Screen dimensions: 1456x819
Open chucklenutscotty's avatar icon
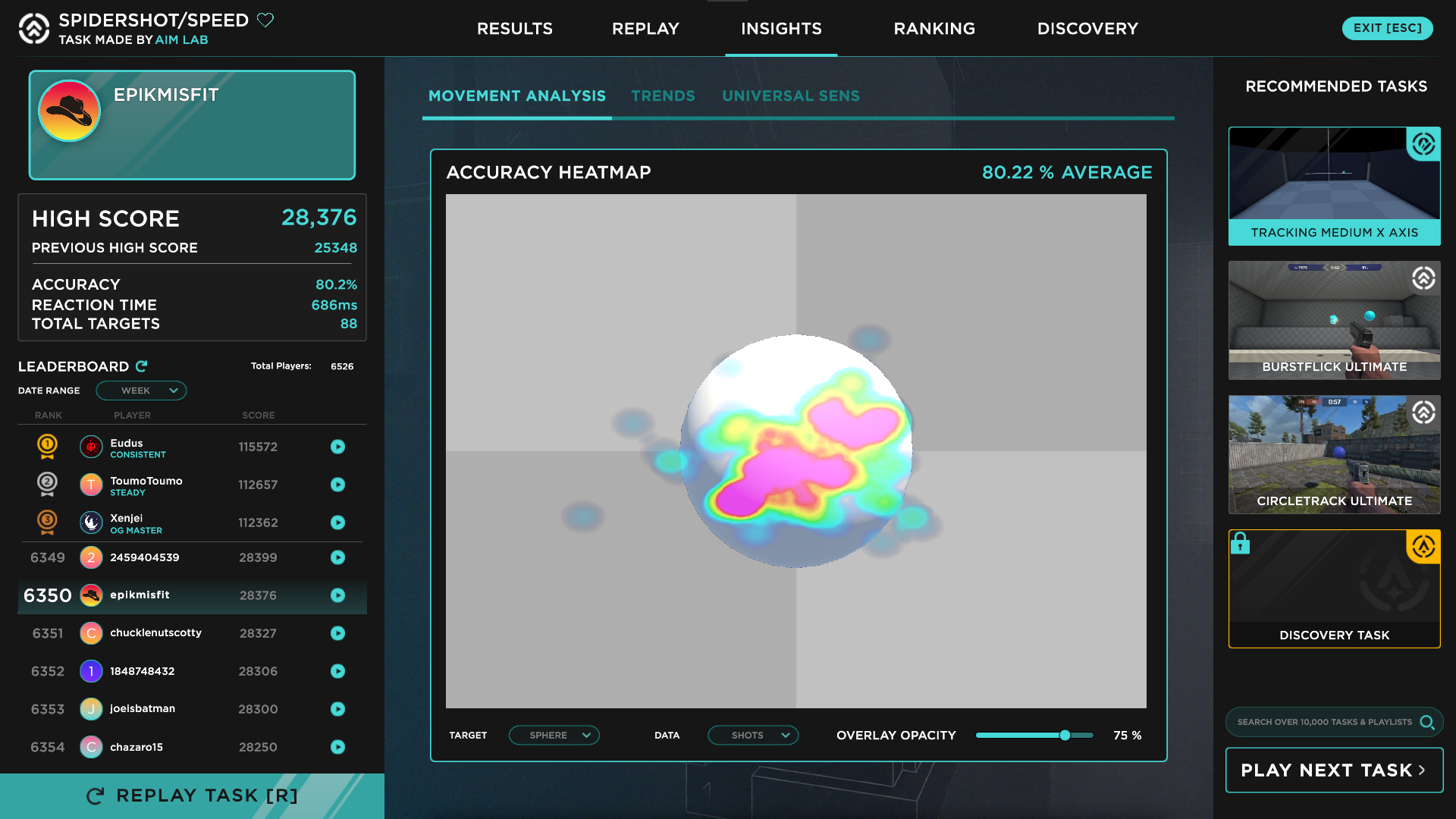point(91,633)
